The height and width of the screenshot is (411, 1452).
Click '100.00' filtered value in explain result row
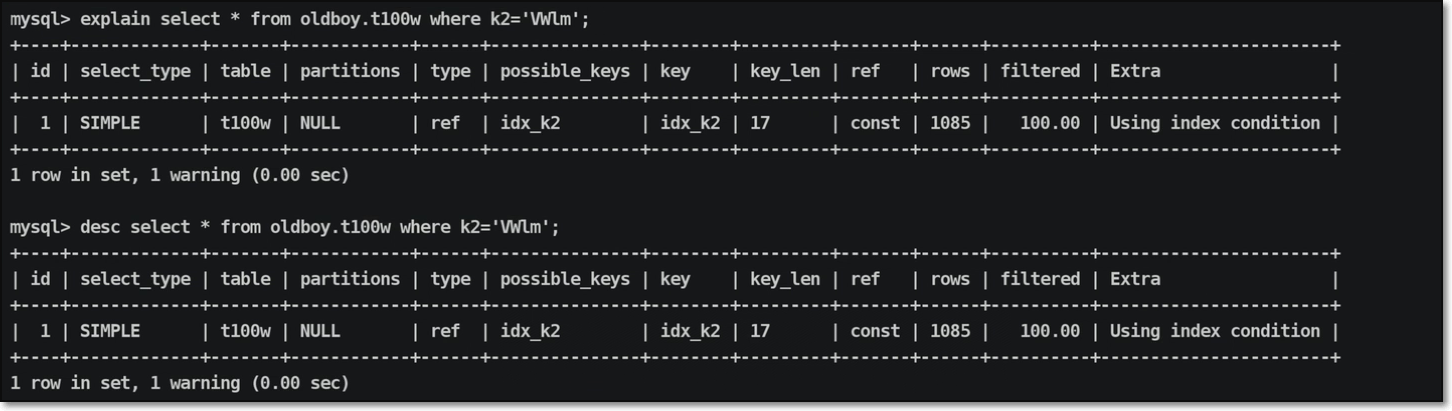(1050, 123)
